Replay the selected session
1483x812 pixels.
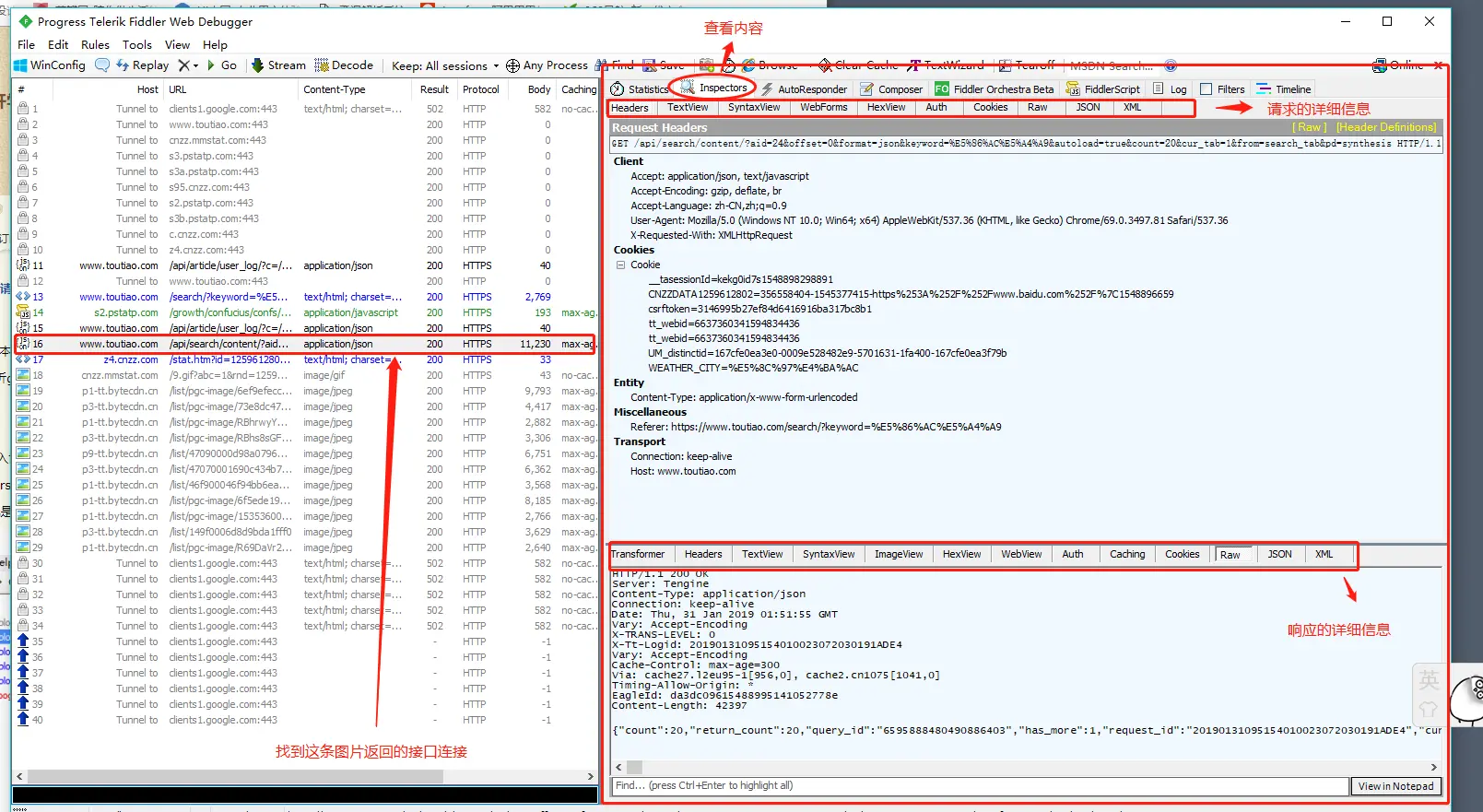pyautogui.click(x=143, y=65)
